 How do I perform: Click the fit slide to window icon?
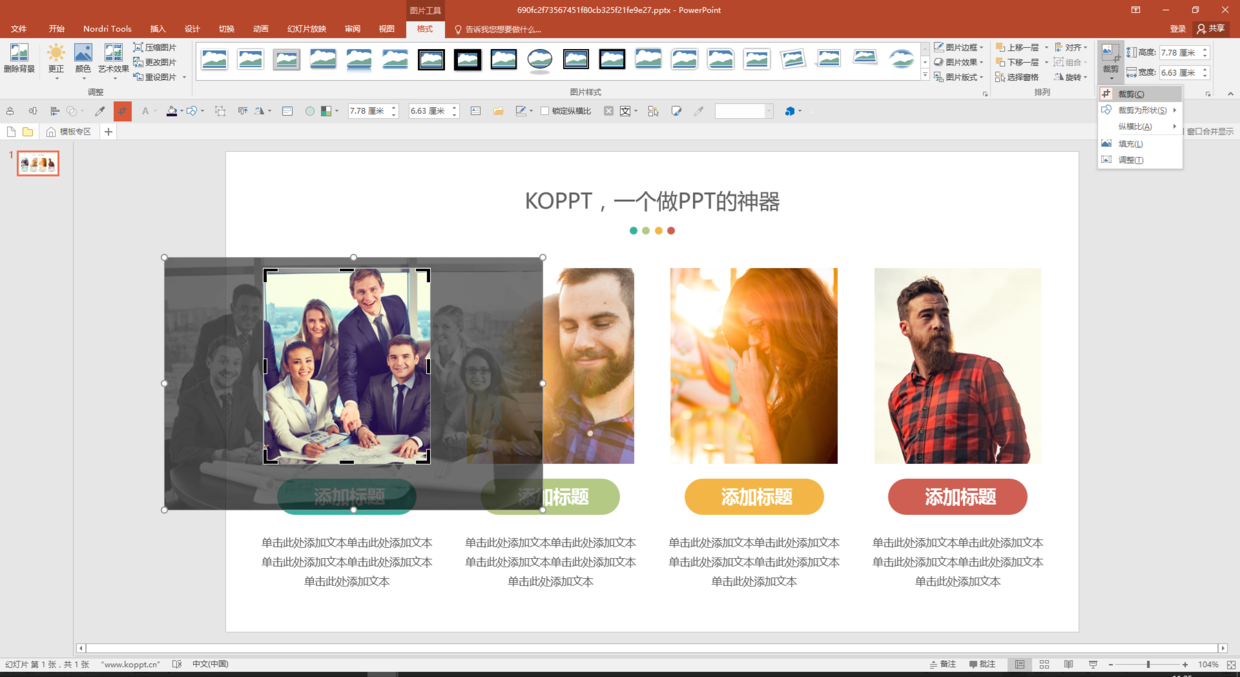click(x=1230, y=664)
